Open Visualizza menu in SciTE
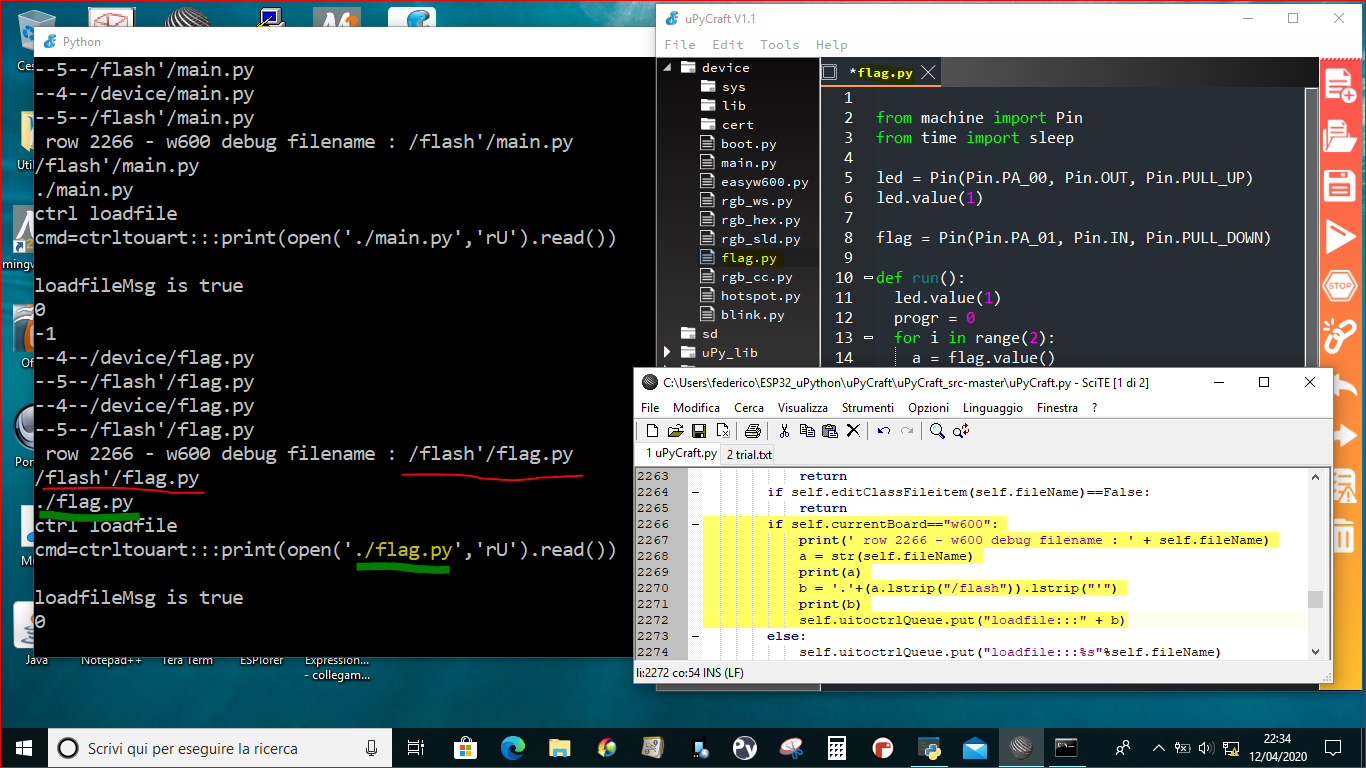This screenshot has width=1366, height=768. coord(803,408)
